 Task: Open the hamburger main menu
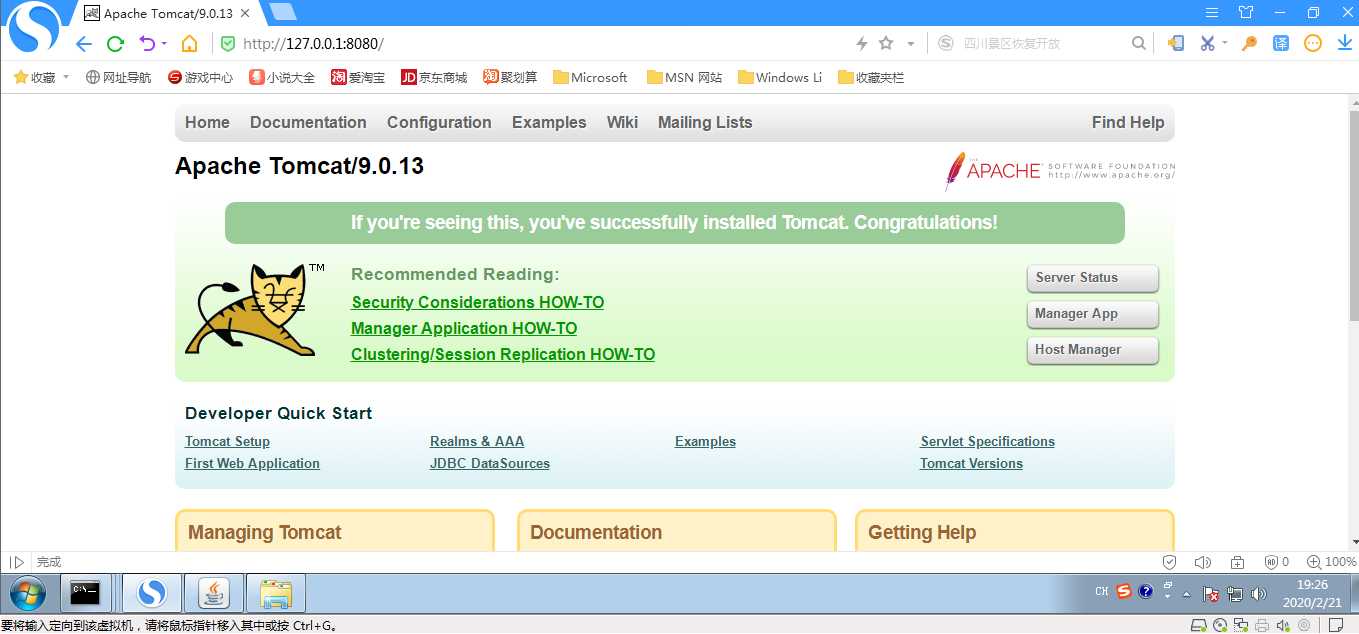click(1212, 13)
